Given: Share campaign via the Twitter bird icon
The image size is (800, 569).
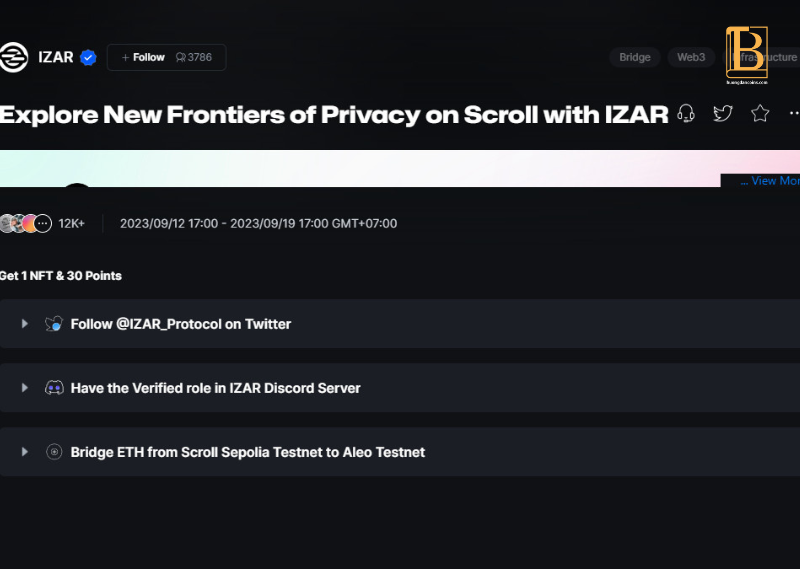Looking at the screenshot, I should point(723,113).
